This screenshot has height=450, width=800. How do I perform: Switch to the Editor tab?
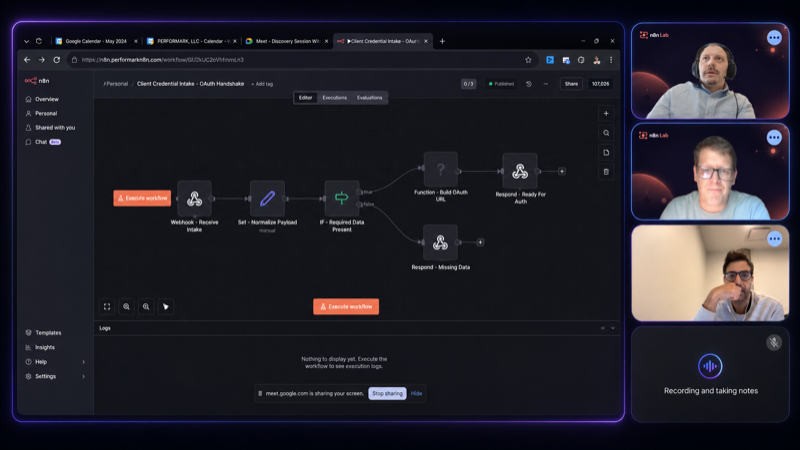[305, 97]
